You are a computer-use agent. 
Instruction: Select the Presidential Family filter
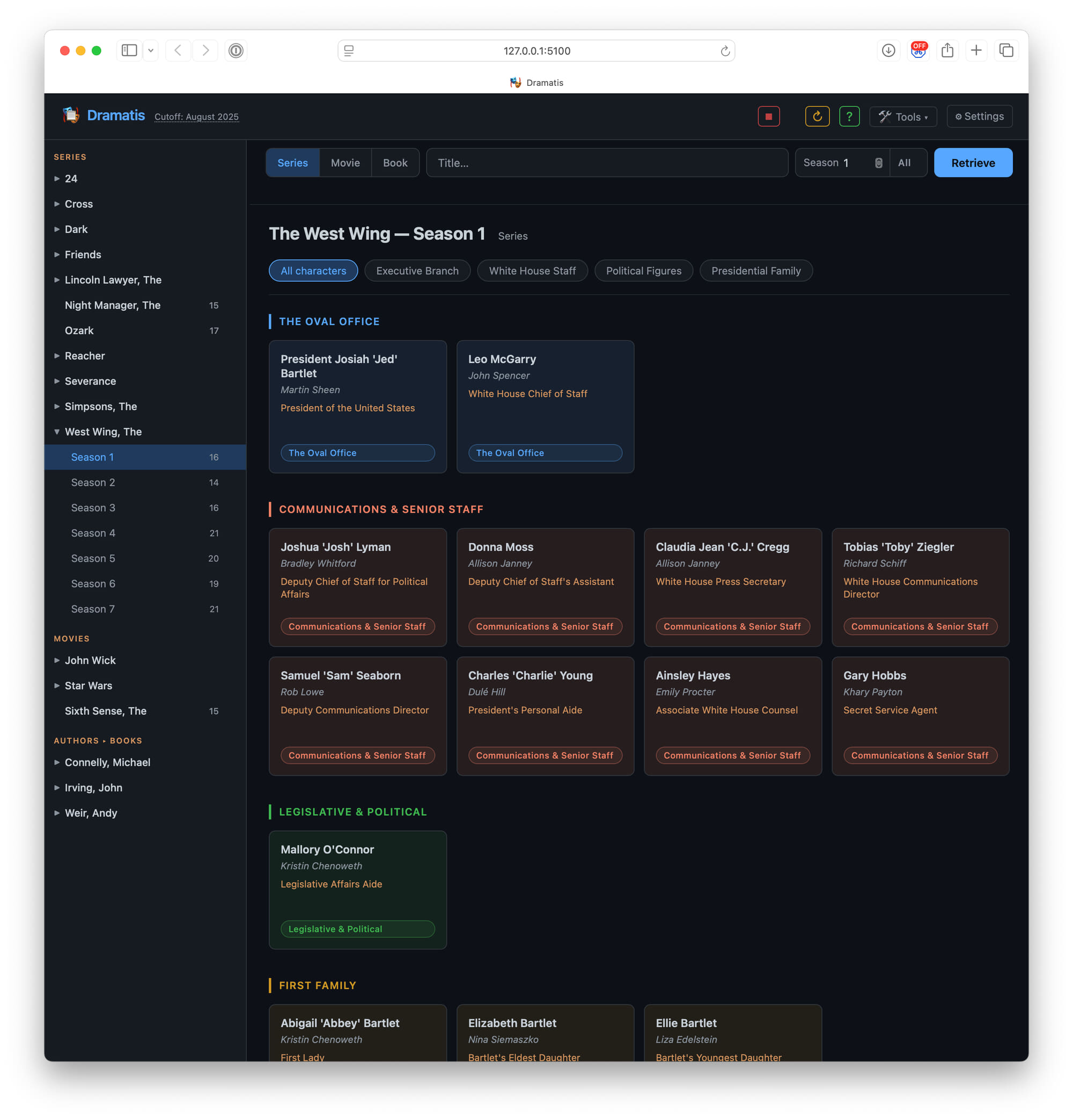(755, 271)
